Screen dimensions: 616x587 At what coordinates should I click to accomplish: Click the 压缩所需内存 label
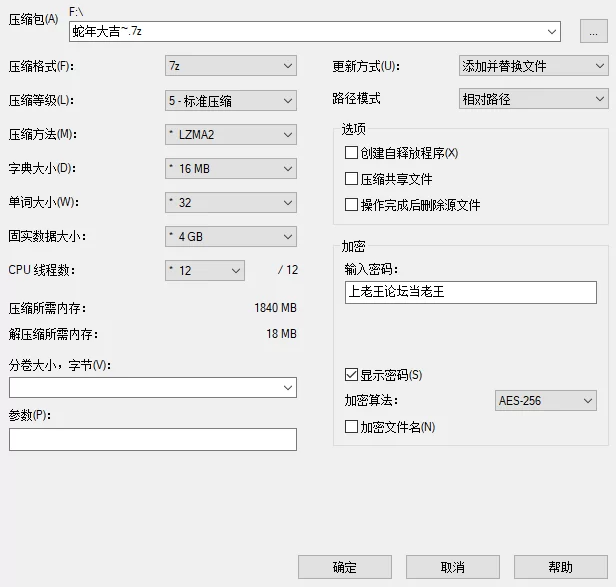47,308
